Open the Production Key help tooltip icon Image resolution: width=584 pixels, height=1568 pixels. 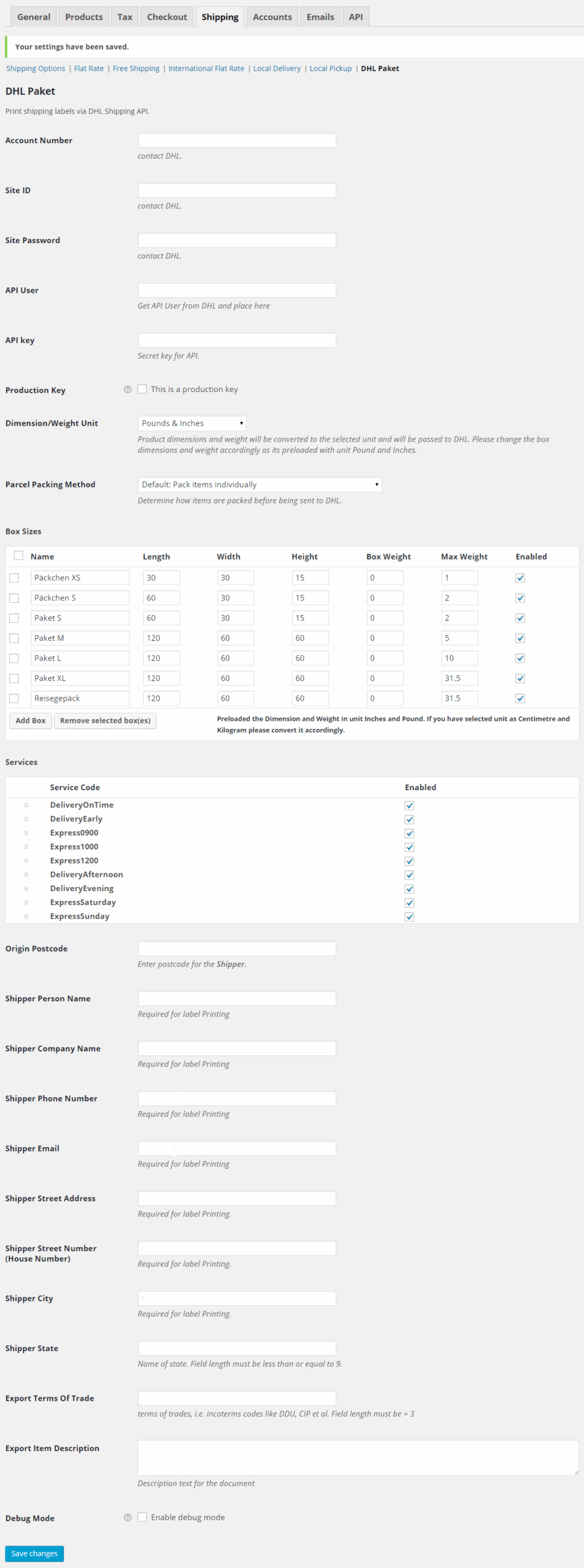tap(127, 390)
